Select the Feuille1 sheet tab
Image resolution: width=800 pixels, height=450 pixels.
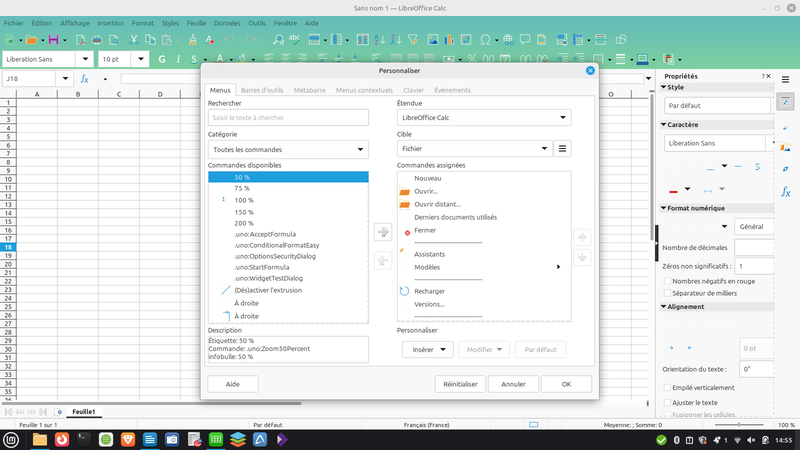pos(84,412)
